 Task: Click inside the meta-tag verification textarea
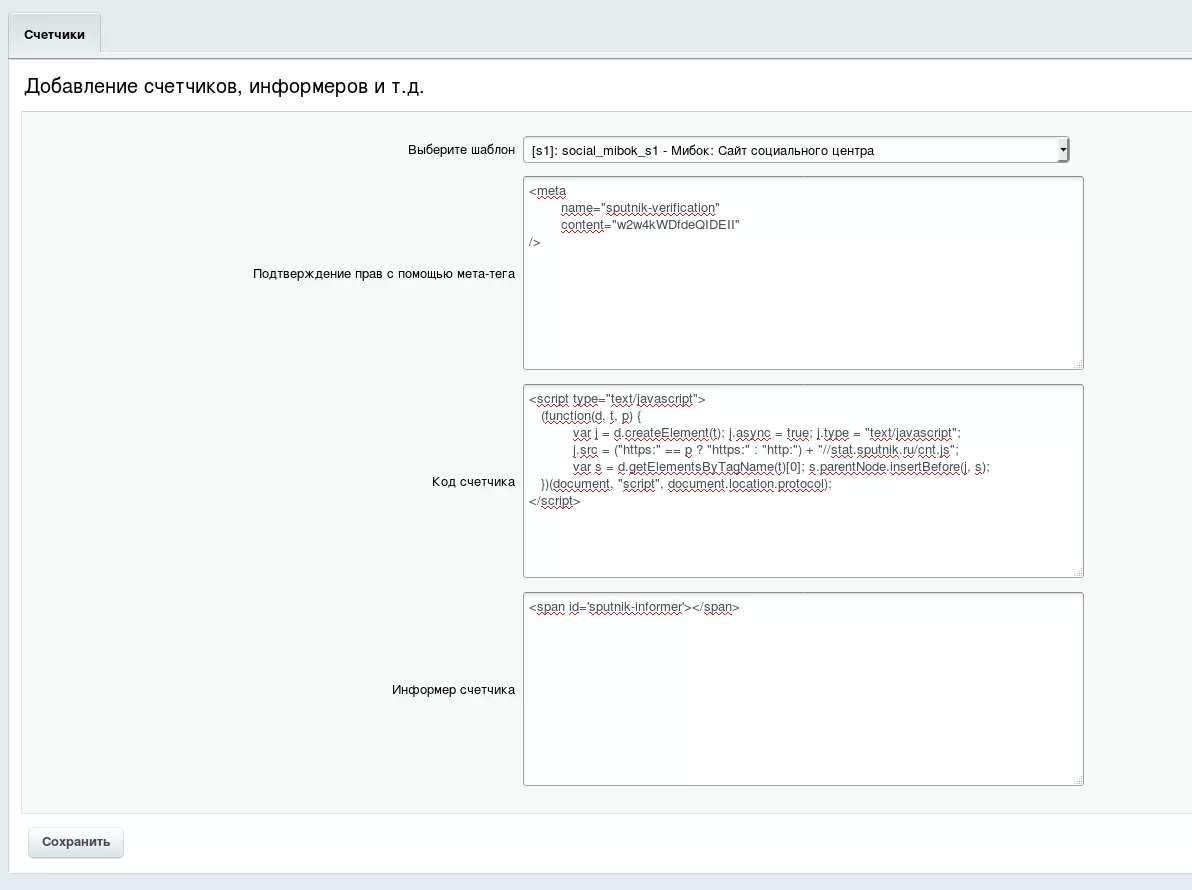[x=803, y=273]
